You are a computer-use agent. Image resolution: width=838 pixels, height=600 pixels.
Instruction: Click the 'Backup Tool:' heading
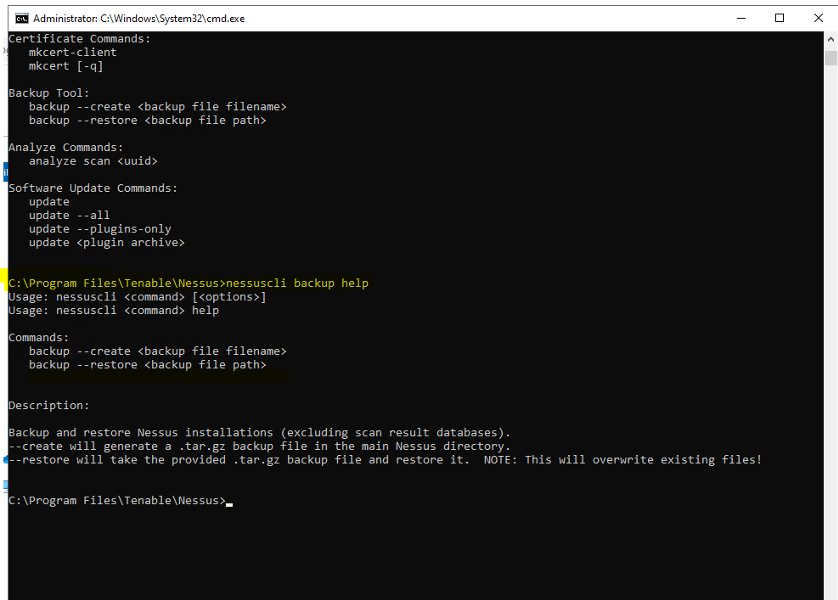tap(49, 93)
